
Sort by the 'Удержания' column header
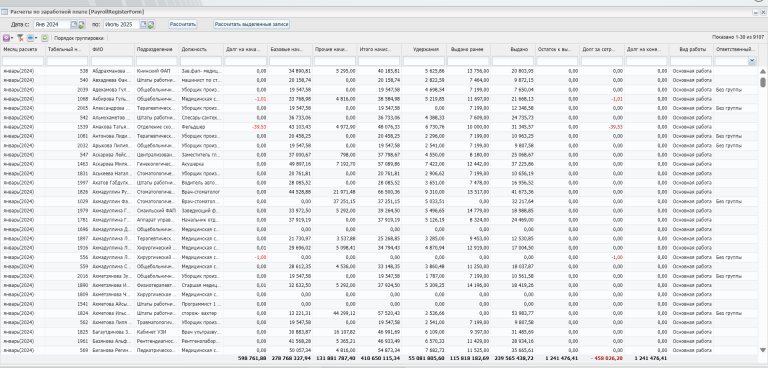(x=424, y=49)
